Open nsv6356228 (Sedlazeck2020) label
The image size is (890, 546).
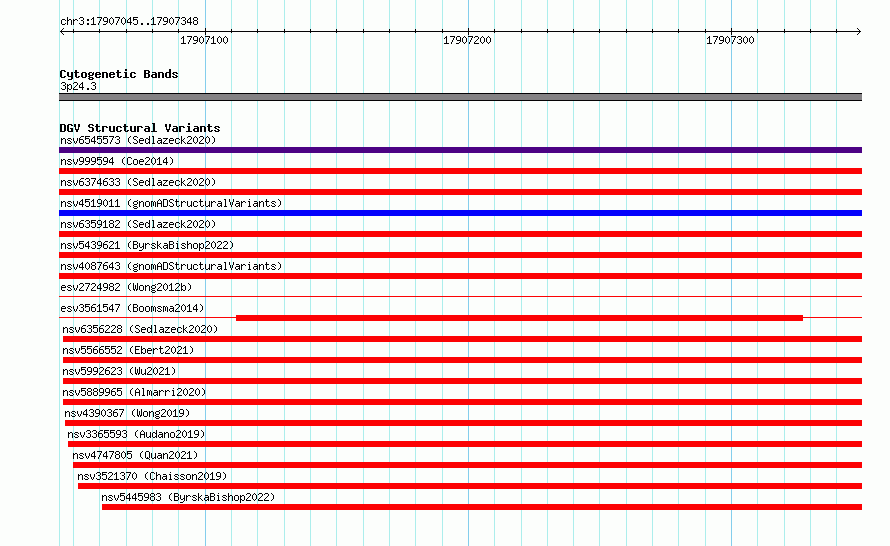coord(140,329)
